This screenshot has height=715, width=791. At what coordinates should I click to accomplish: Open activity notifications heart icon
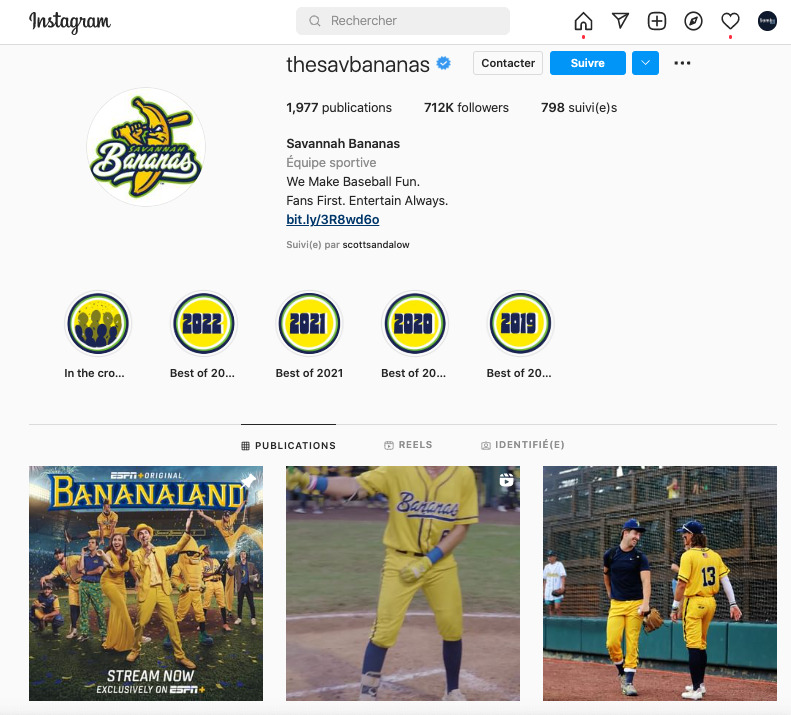[x=730, y=21]
